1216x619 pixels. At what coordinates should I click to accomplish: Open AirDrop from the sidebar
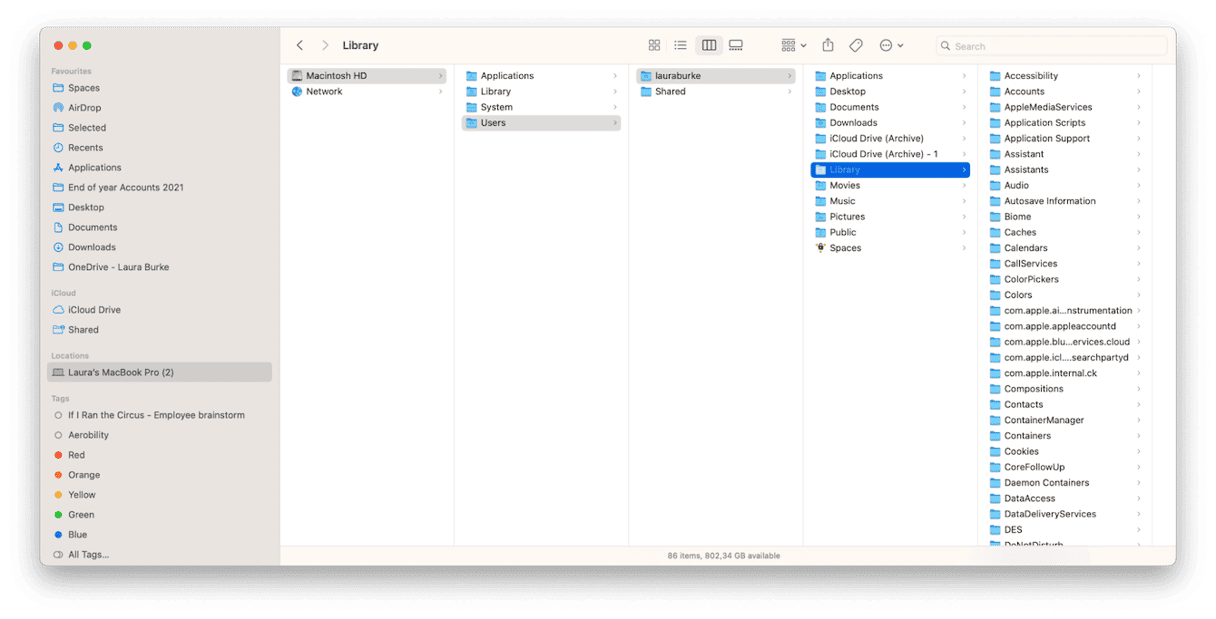(86, 107)
